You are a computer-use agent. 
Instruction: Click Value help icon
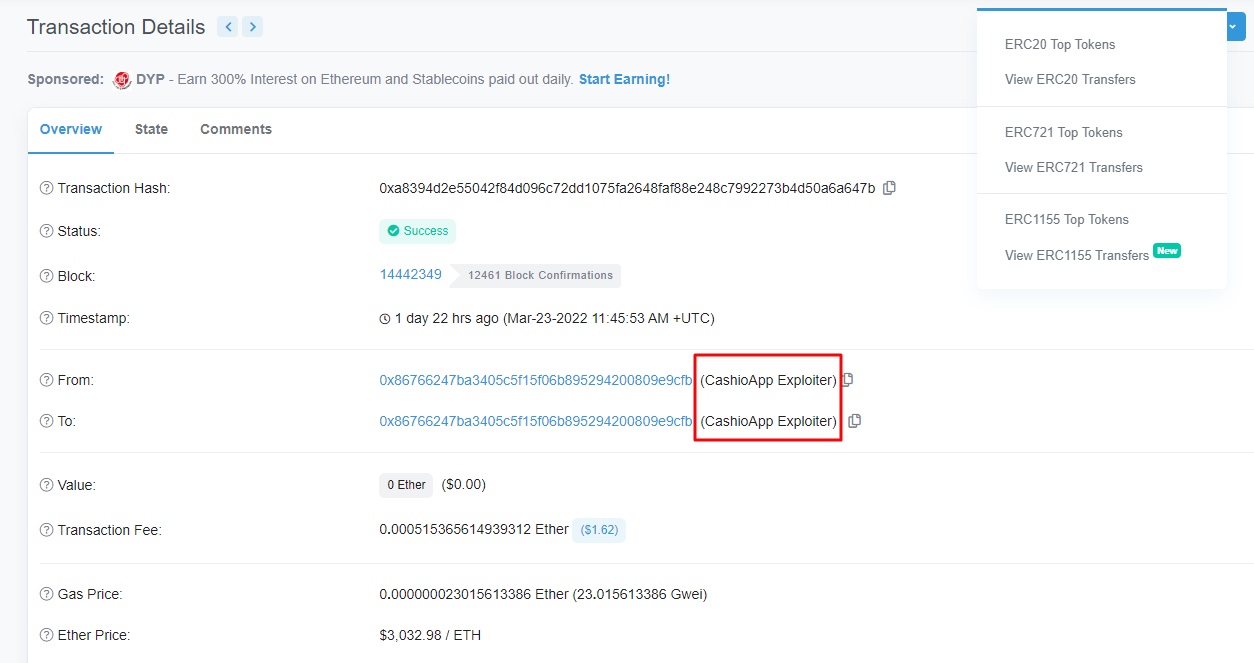(46, 485)
